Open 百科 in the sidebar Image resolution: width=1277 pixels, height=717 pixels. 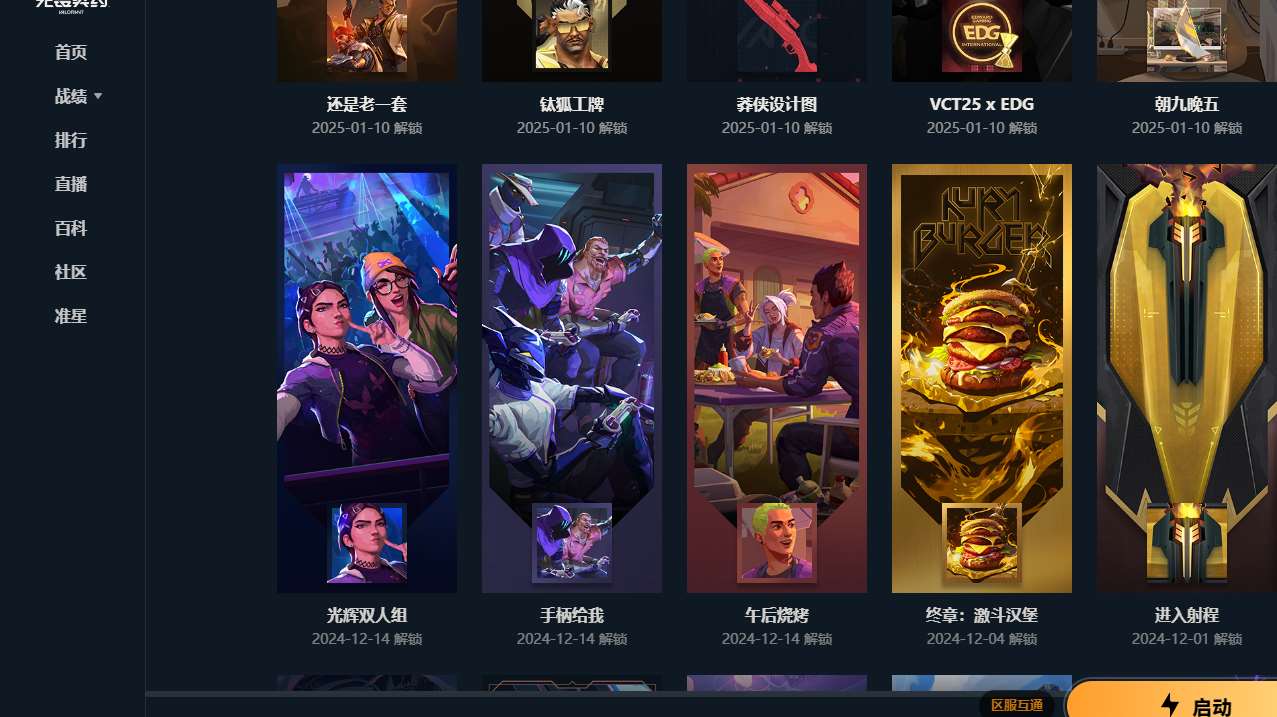click(71, 228)
